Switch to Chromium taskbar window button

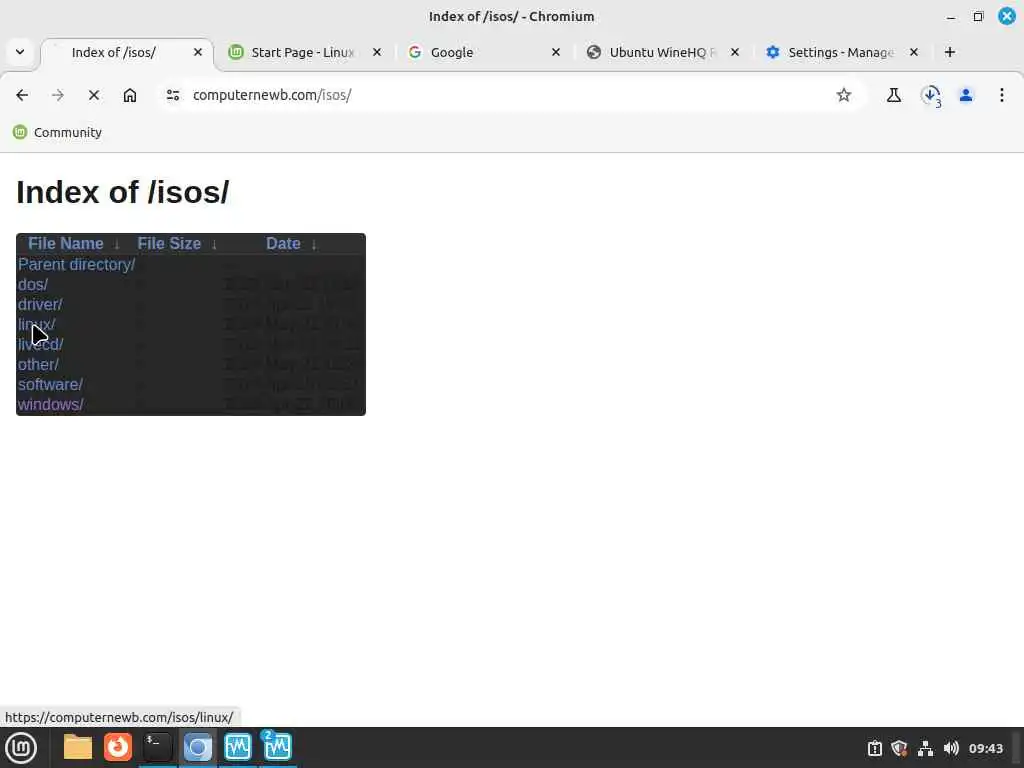click(x=197, y=747)
